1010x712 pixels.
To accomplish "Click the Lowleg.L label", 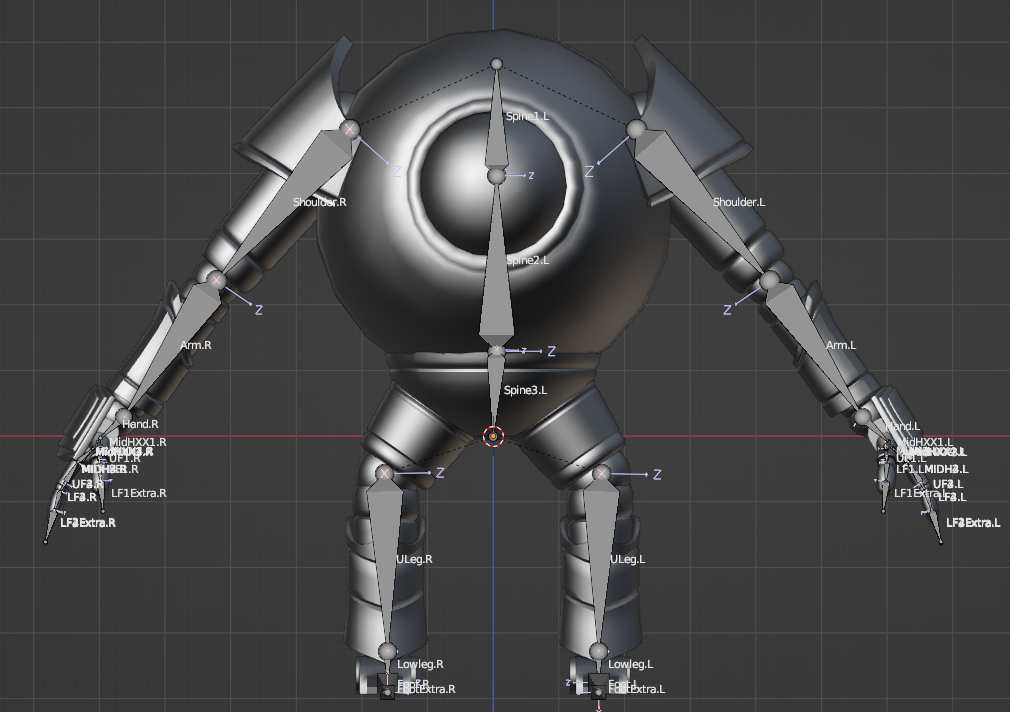I will 631,664.
